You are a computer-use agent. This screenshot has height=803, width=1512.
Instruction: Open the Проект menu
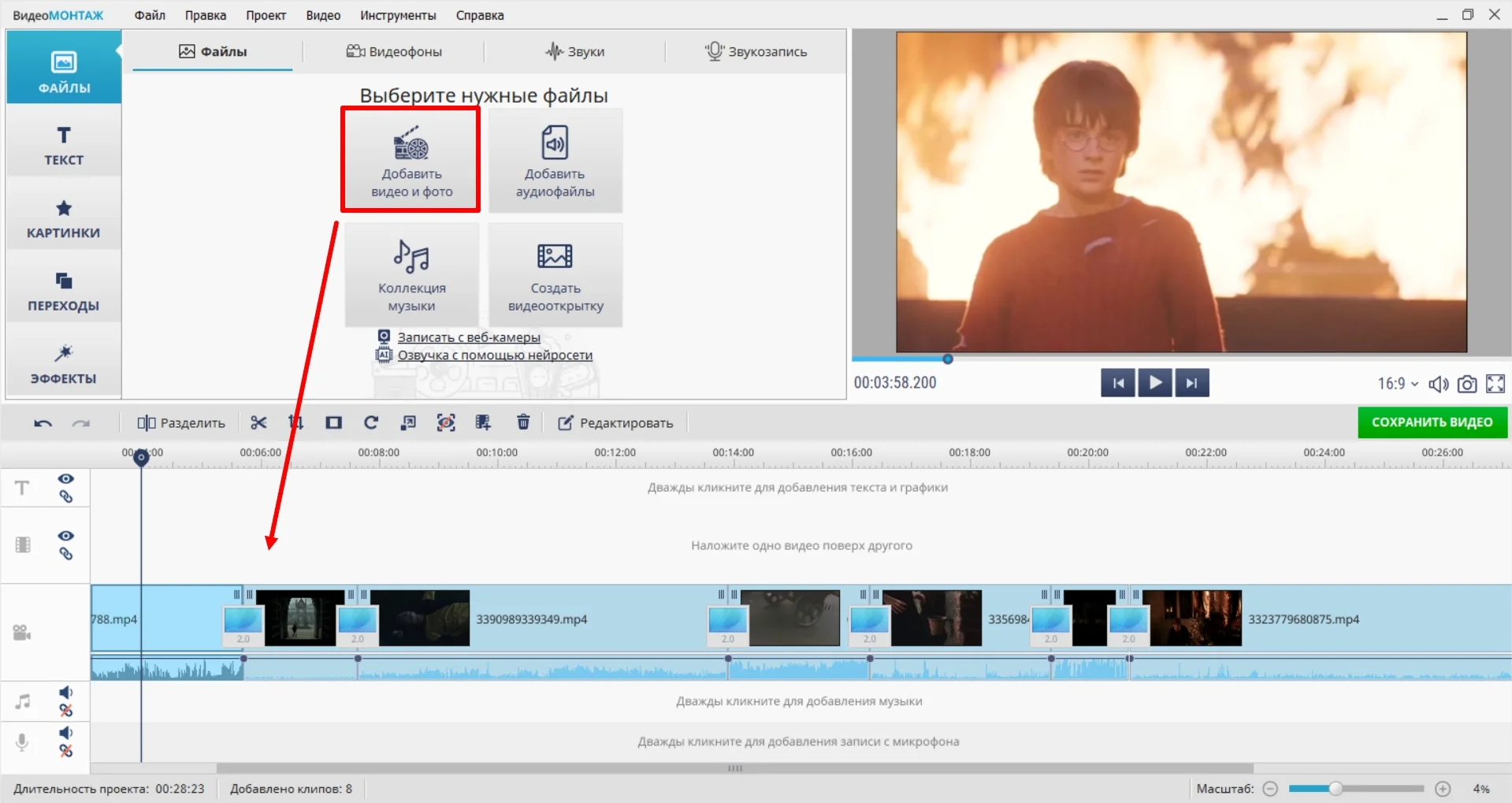point(266,15)
